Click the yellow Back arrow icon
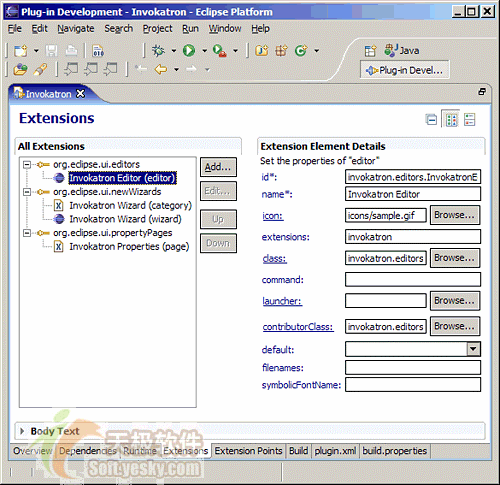Screen dimensions: 500x485 pyautogui.click(x=161, y=69)
